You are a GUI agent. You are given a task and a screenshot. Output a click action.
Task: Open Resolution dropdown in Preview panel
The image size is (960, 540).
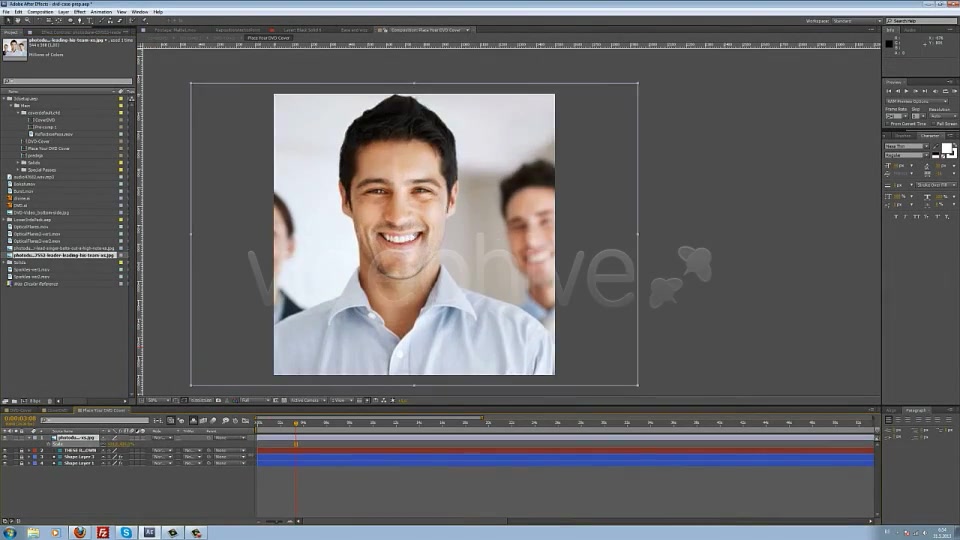pos(943,116)
